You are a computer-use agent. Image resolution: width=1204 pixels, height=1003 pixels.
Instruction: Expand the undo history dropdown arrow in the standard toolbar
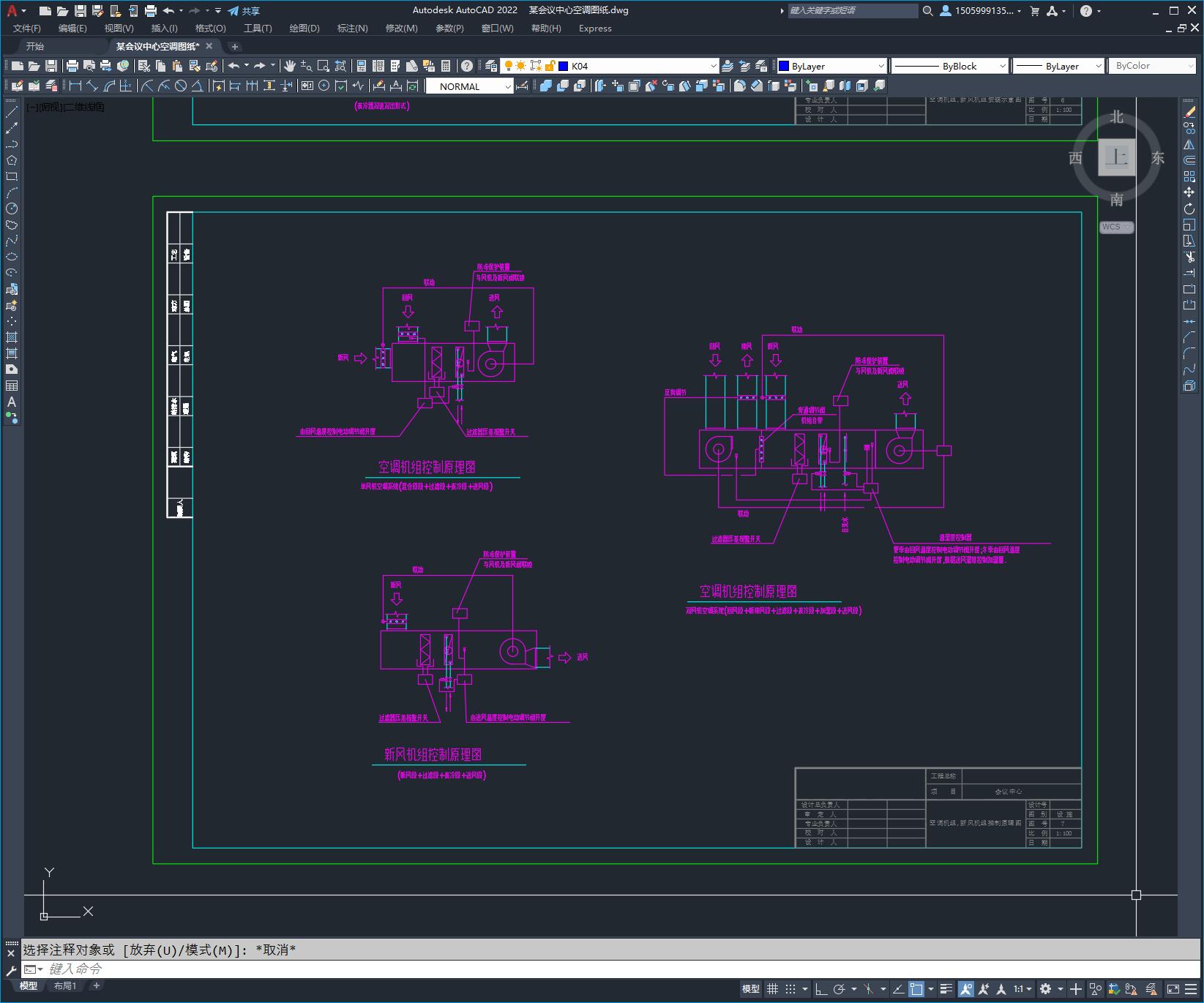pyautogui.click(x=247, y=66)
